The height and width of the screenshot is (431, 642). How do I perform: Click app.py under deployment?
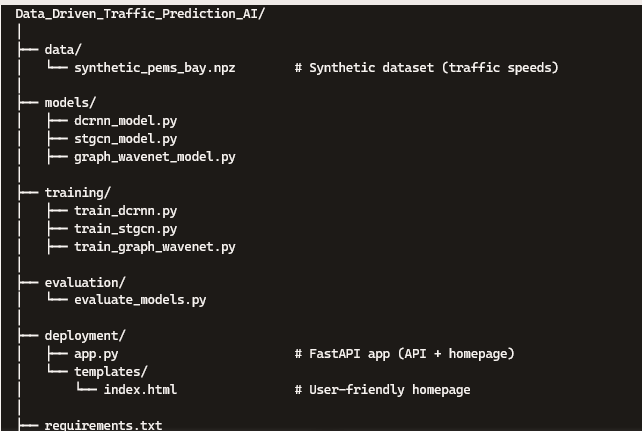point(96,354)
